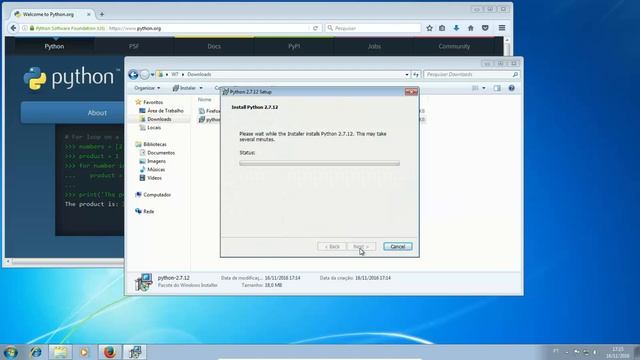Image resolution: width=640 pixels, height=360 pixels.
Task: Select Rede in the navigation pane
Action: tap(148, 211)
